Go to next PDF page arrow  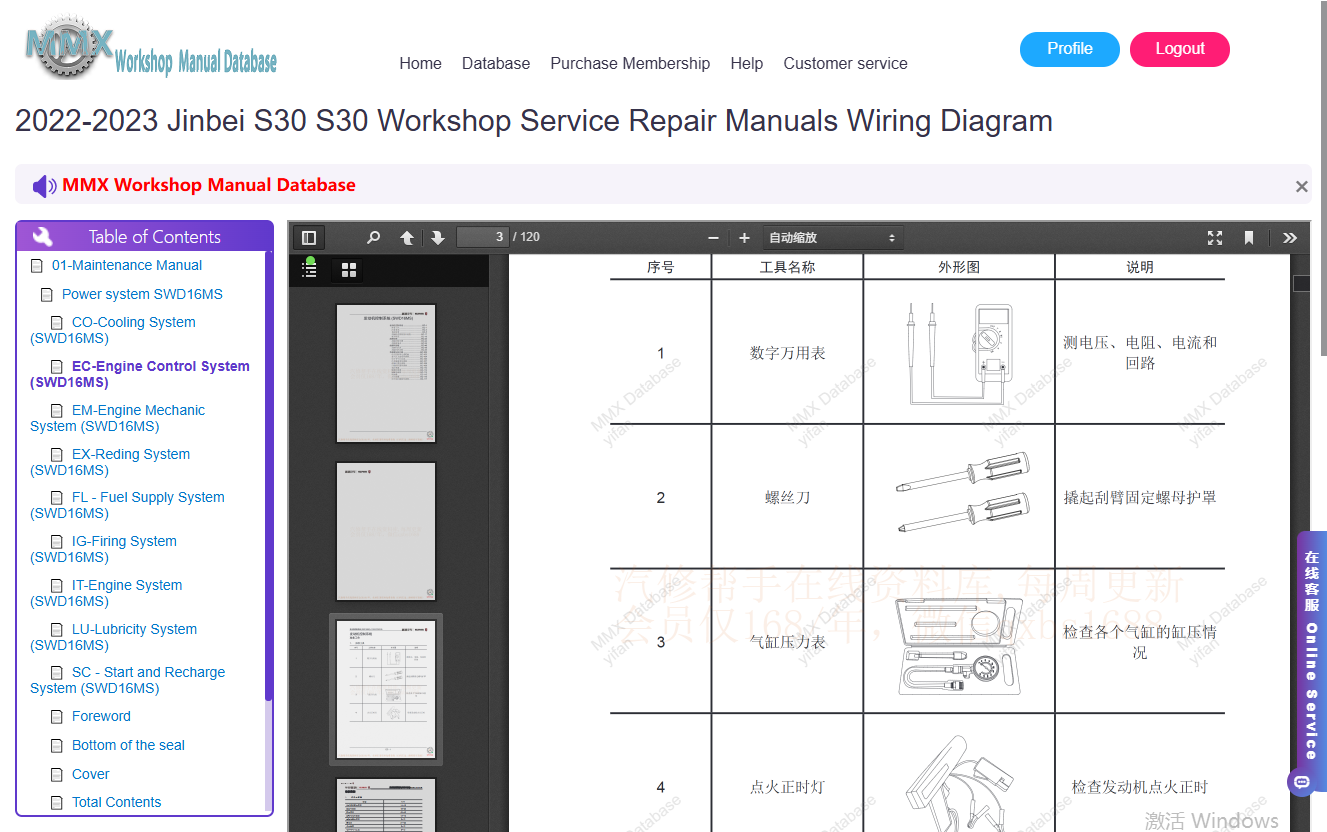[x=438, y=238]
